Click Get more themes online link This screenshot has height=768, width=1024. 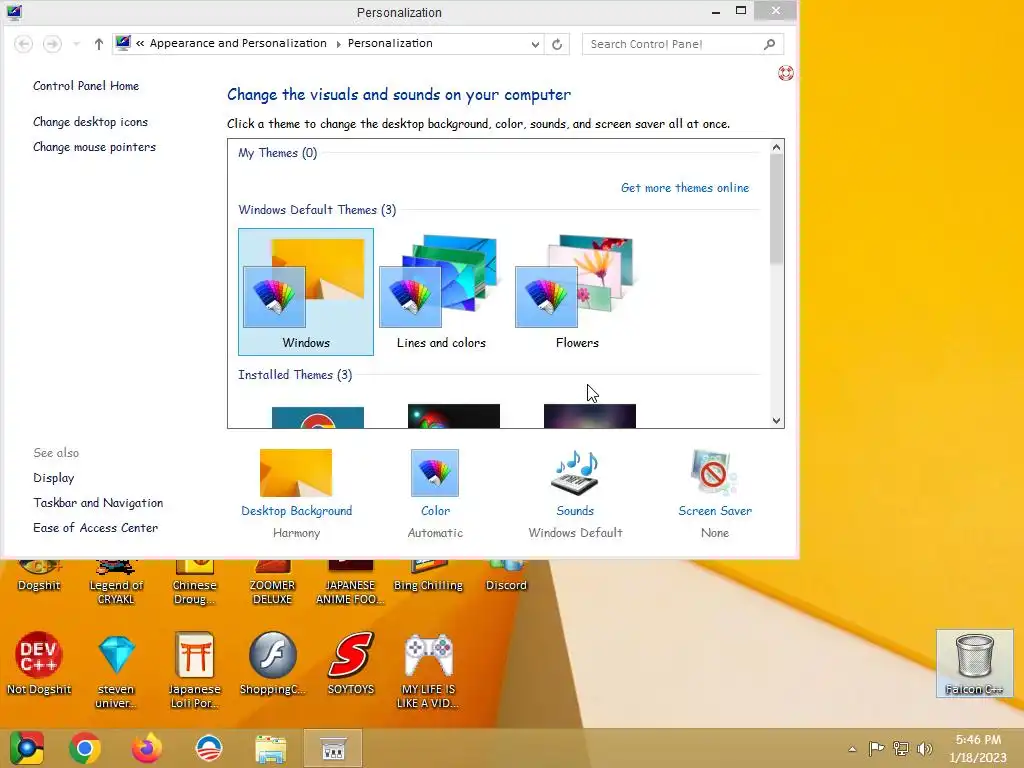(685, 188)
